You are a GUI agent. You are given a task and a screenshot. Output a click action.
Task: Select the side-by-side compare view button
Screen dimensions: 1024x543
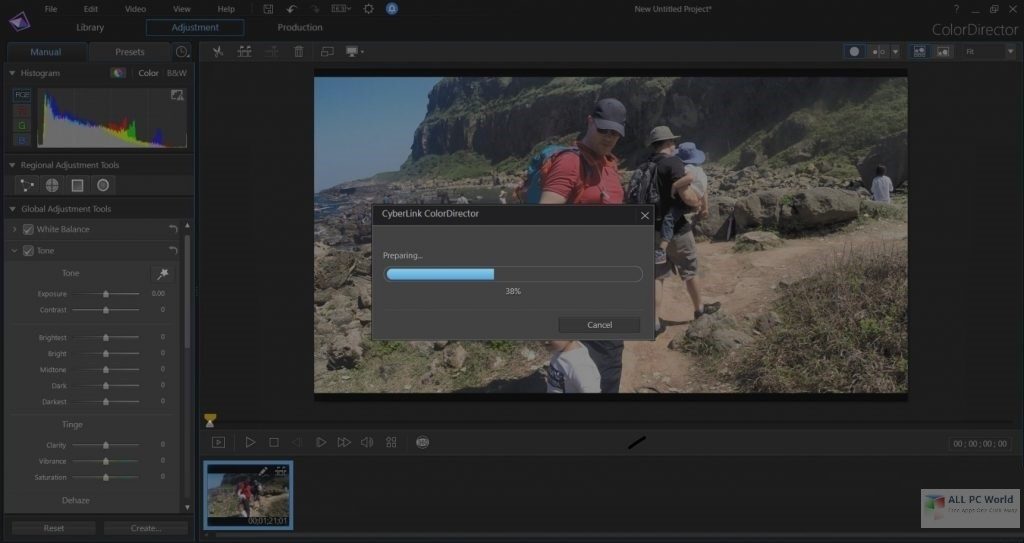point(878,52)
